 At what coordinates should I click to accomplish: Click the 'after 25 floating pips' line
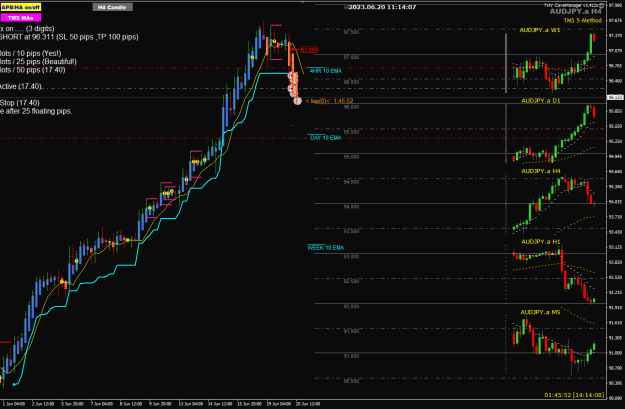pos(36,111)
